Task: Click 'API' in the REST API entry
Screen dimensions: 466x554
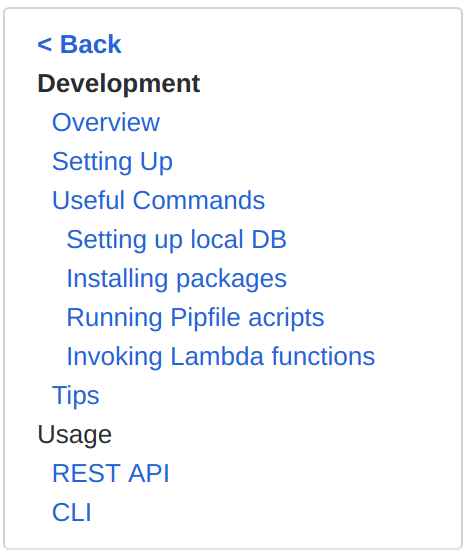Action: [x=149, y=473]
